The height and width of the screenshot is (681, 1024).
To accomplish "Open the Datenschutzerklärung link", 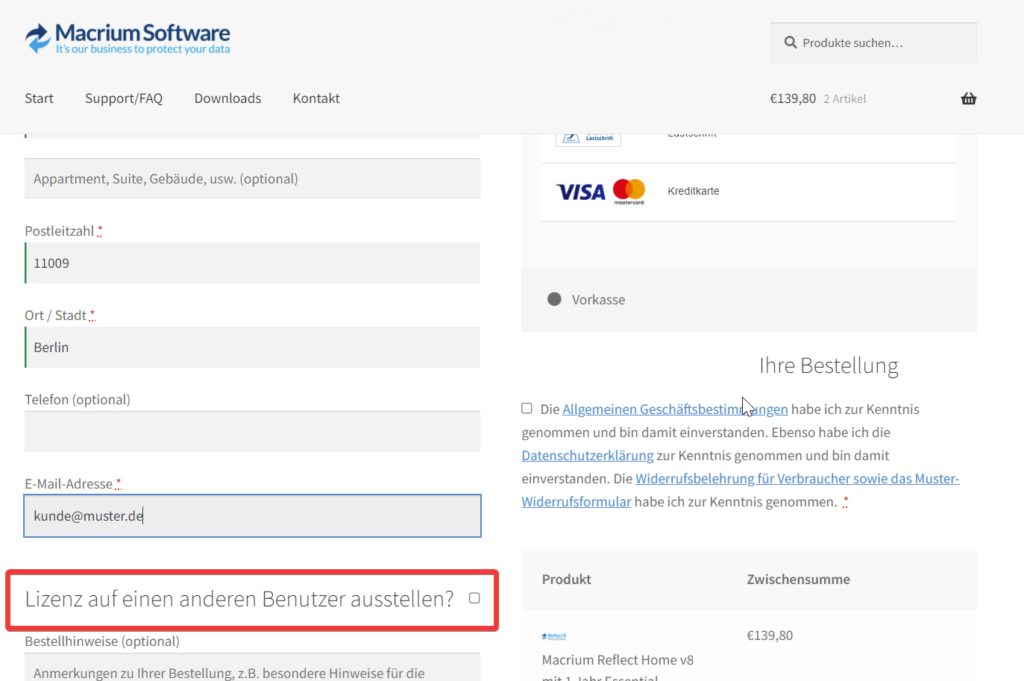I will point(587,455).
